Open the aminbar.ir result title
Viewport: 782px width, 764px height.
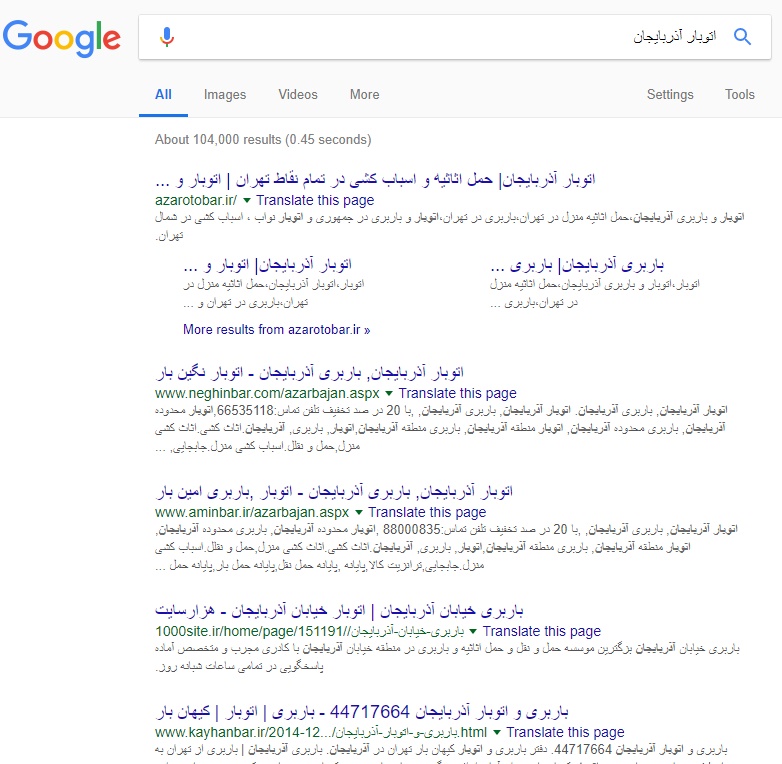click(x=334, y=492)
